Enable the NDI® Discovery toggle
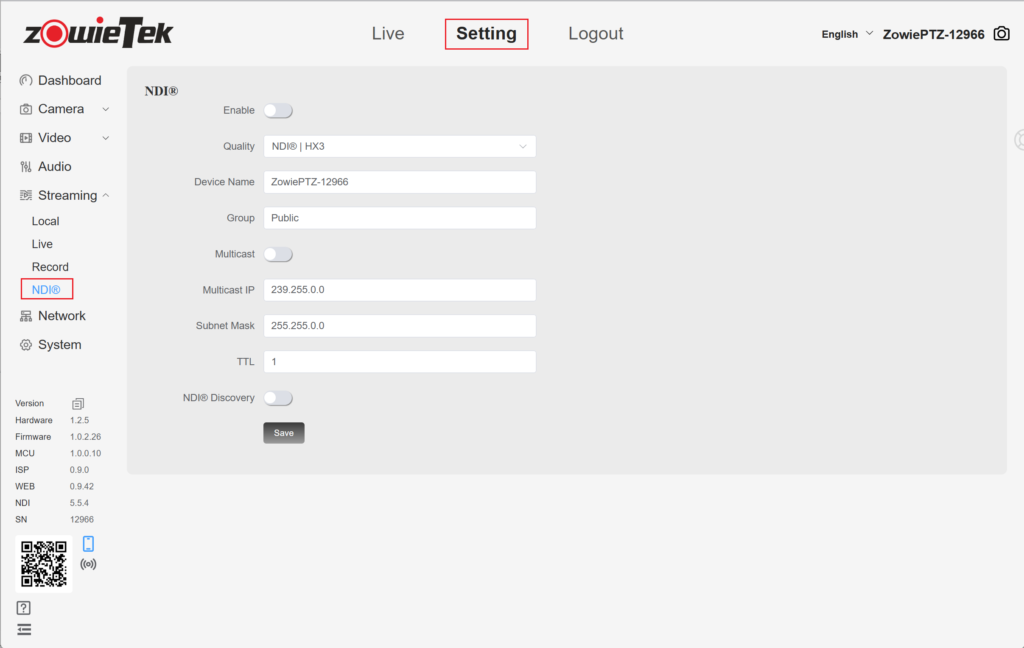This screenshot has width=1024, height=648. [x=278, y=398]
